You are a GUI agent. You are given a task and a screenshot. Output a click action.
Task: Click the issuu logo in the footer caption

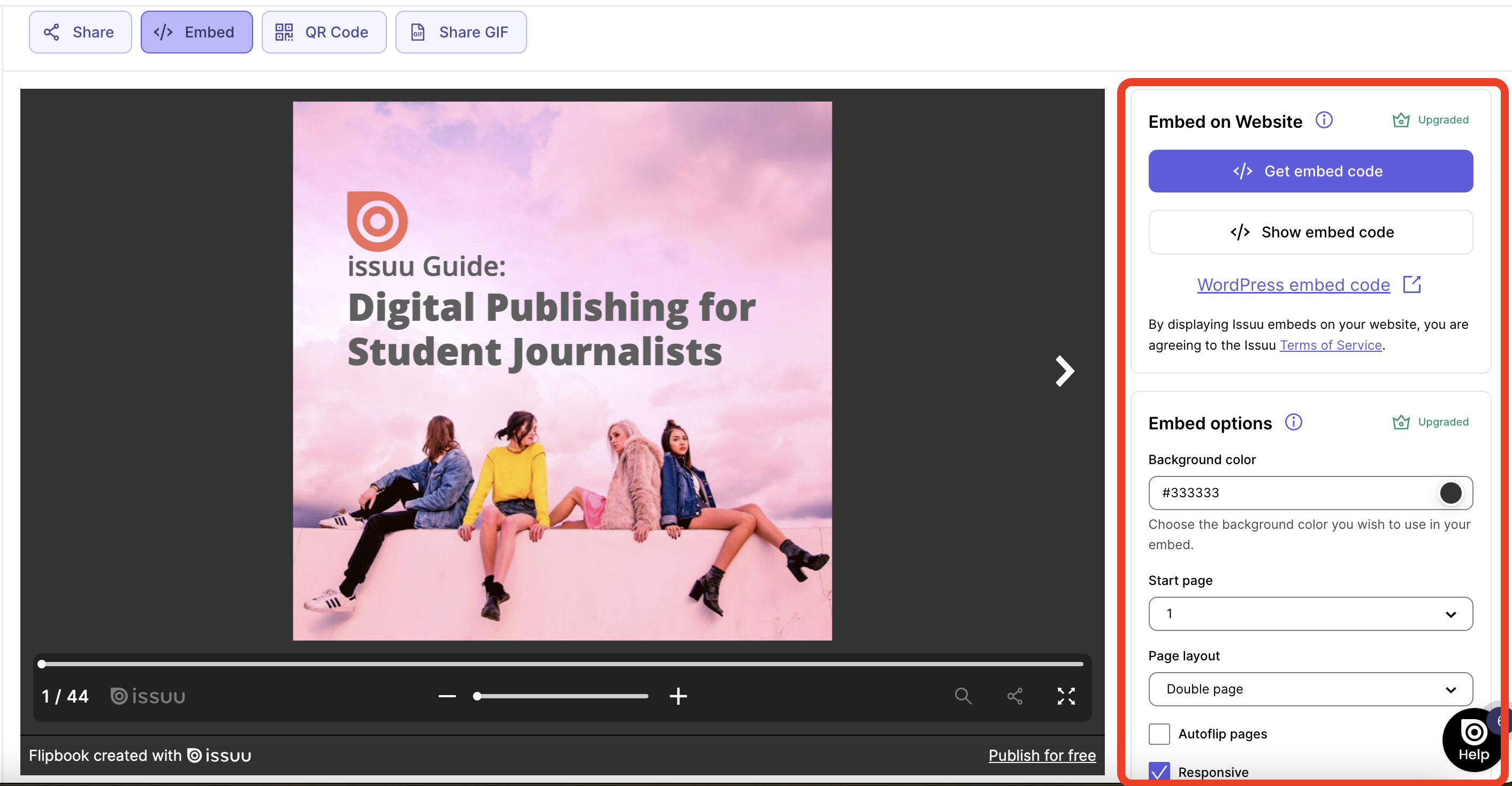click(x=219, y=756)
